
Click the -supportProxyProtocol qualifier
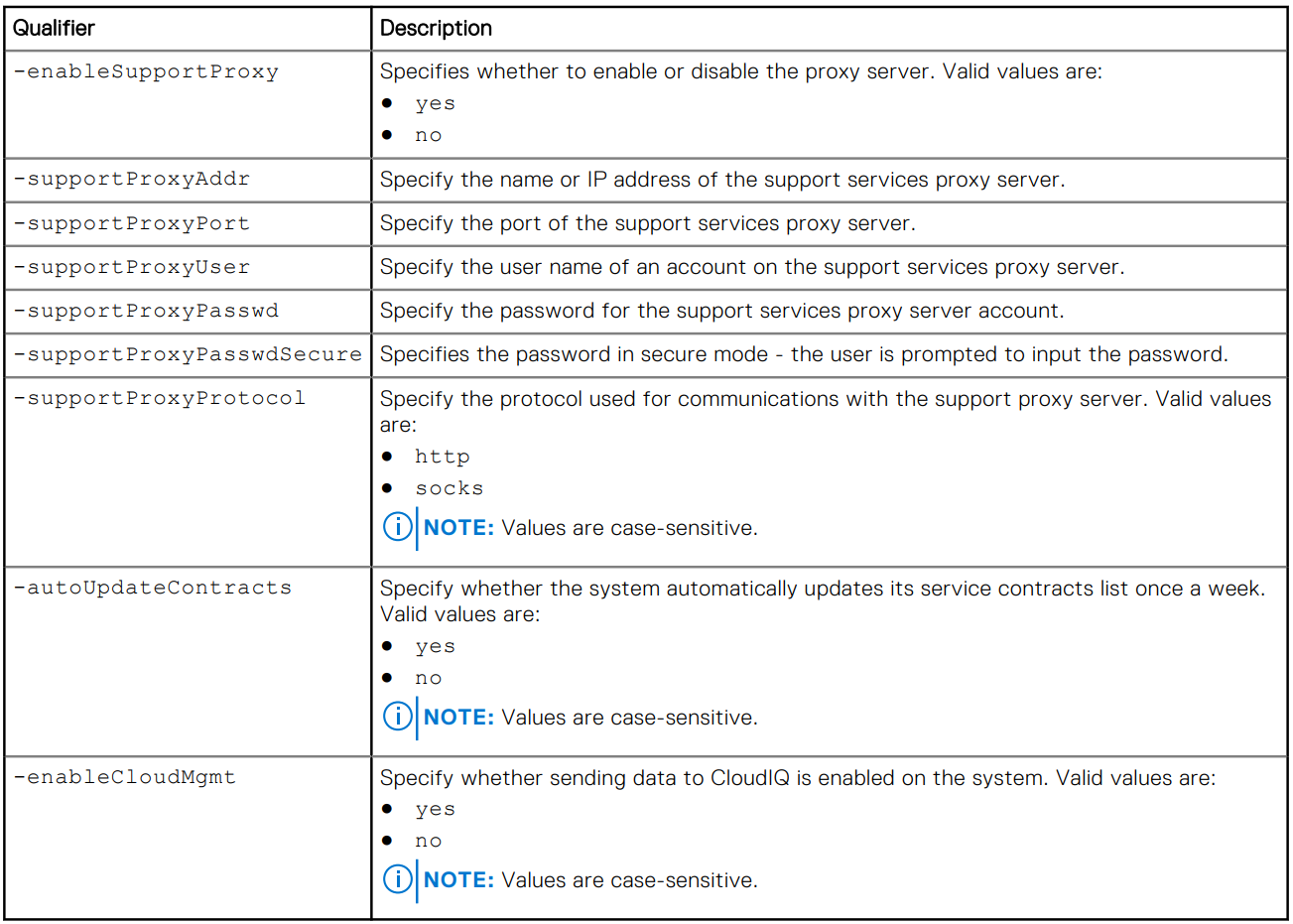coord(160,398)
